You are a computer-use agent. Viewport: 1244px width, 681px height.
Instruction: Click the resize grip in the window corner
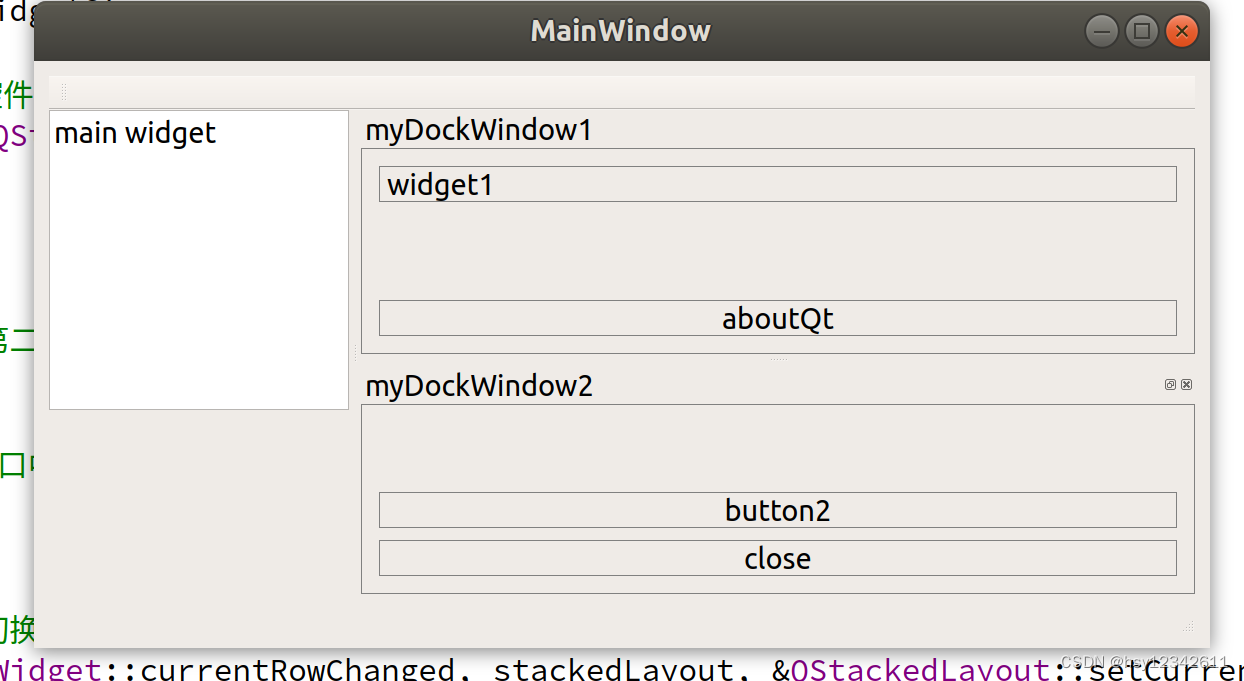tap(1189, 627)
